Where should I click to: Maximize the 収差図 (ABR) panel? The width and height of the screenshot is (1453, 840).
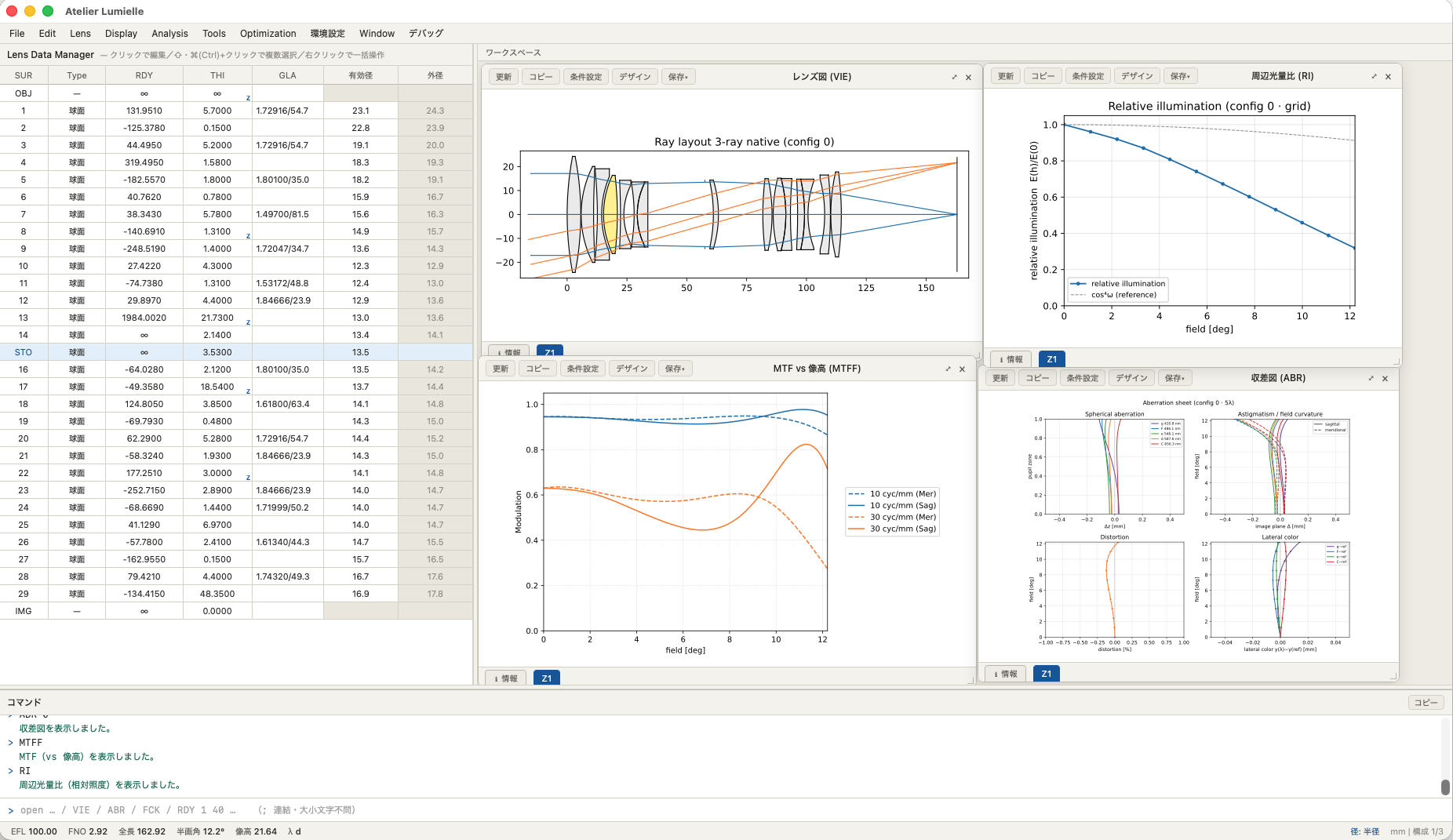[x=1371, y=378]
